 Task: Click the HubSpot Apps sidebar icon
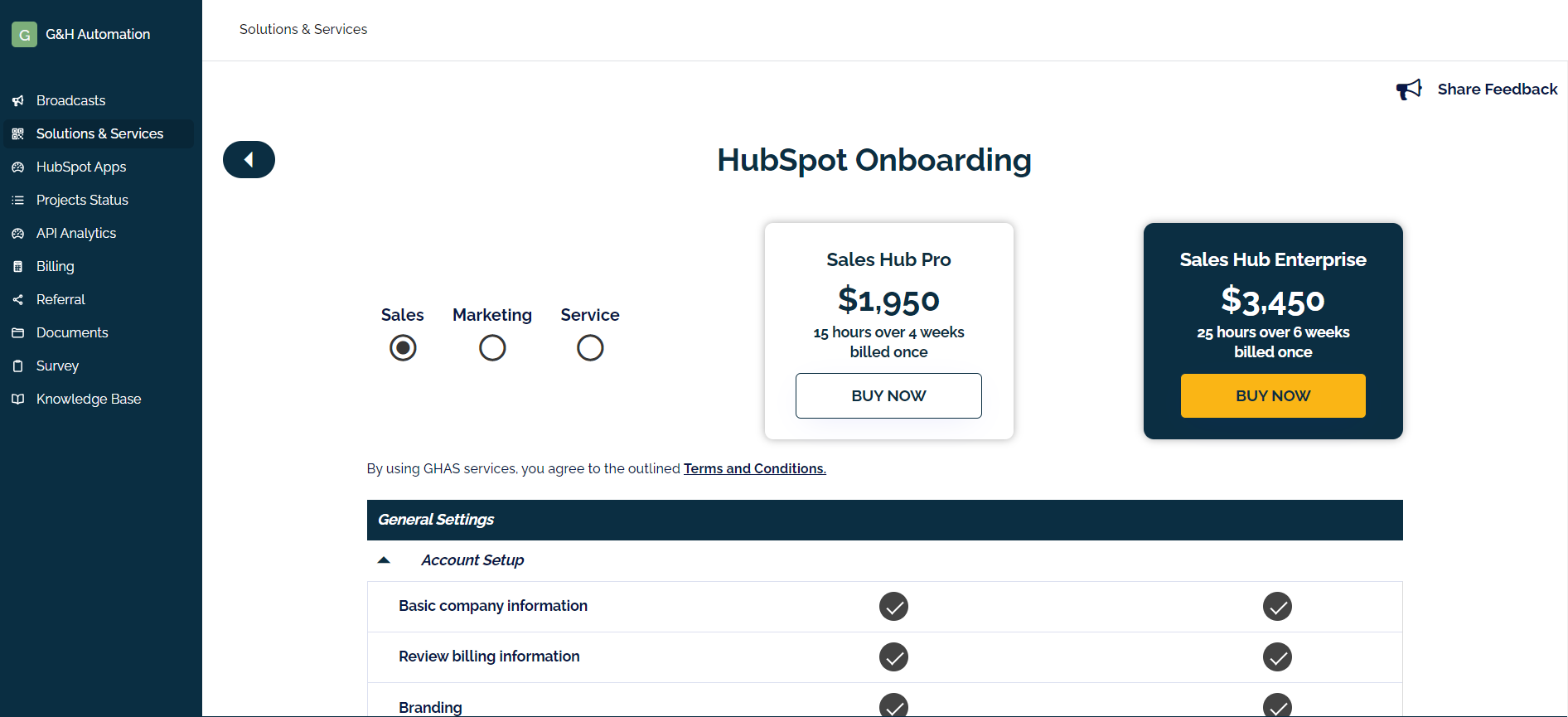tap(18, 167)
